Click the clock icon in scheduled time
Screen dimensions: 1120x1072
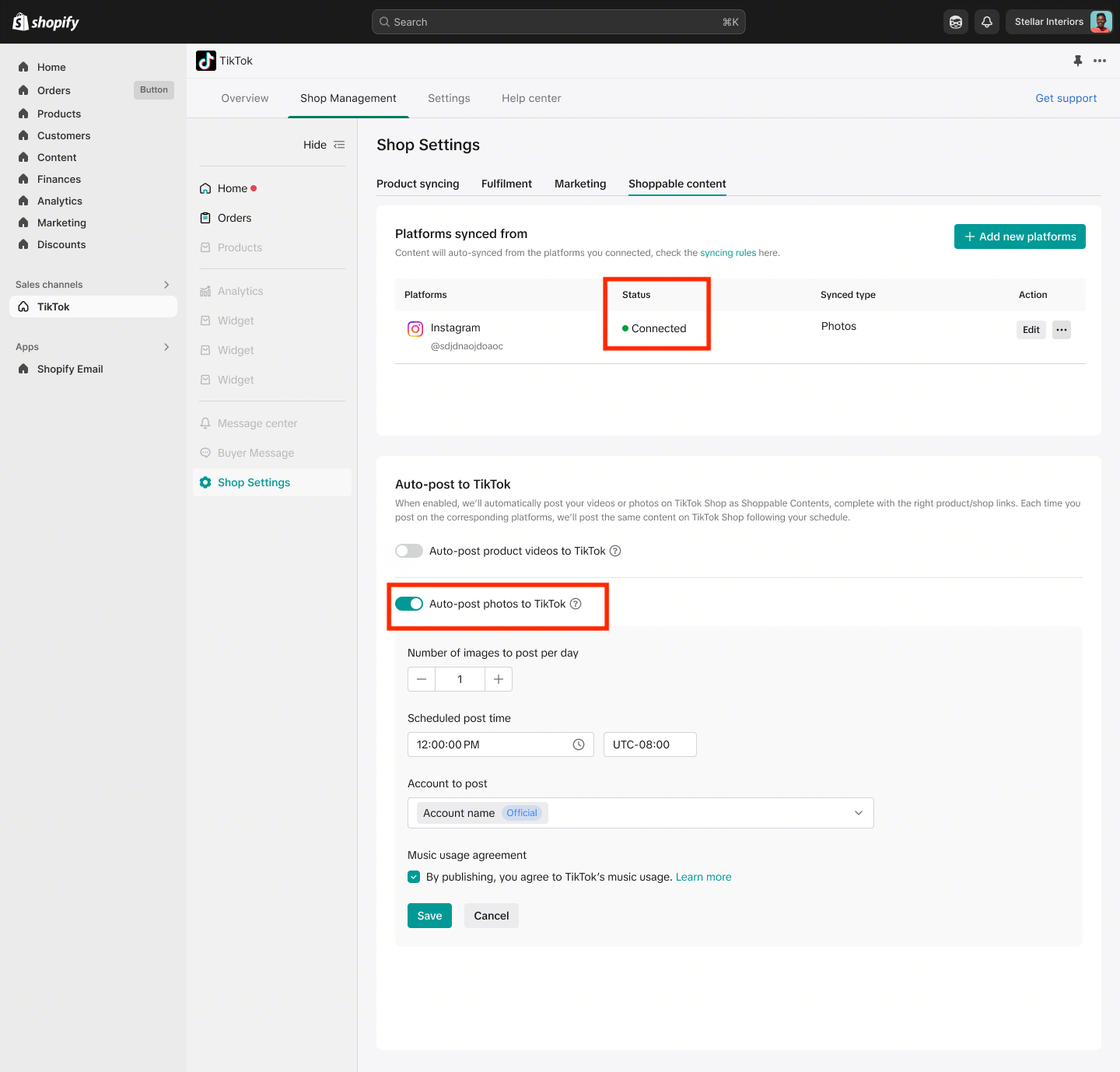(579, 744)
